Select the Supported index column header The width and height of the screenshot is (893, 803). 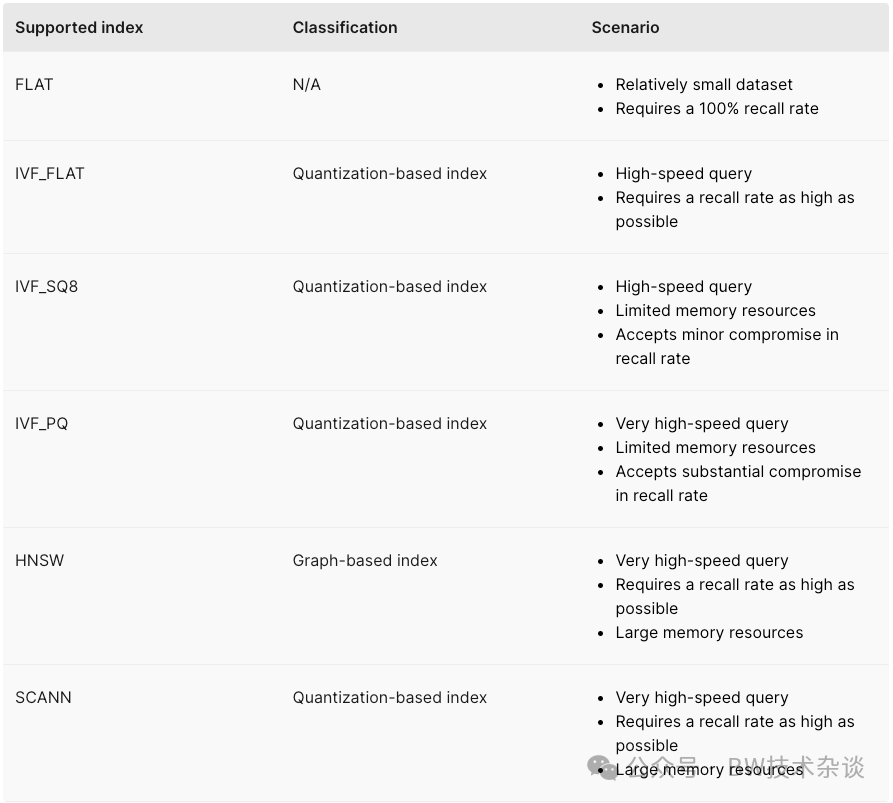point(79,27)
